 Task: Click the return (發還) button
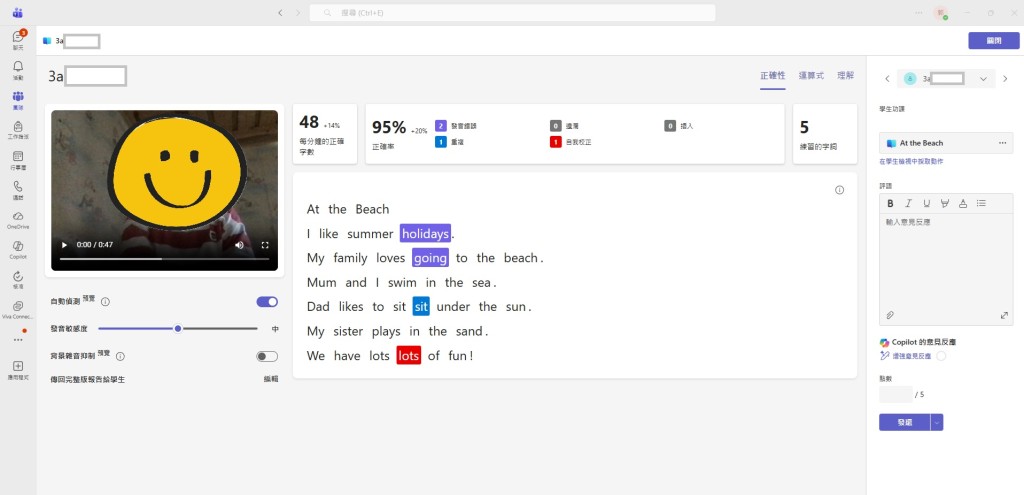904,423
